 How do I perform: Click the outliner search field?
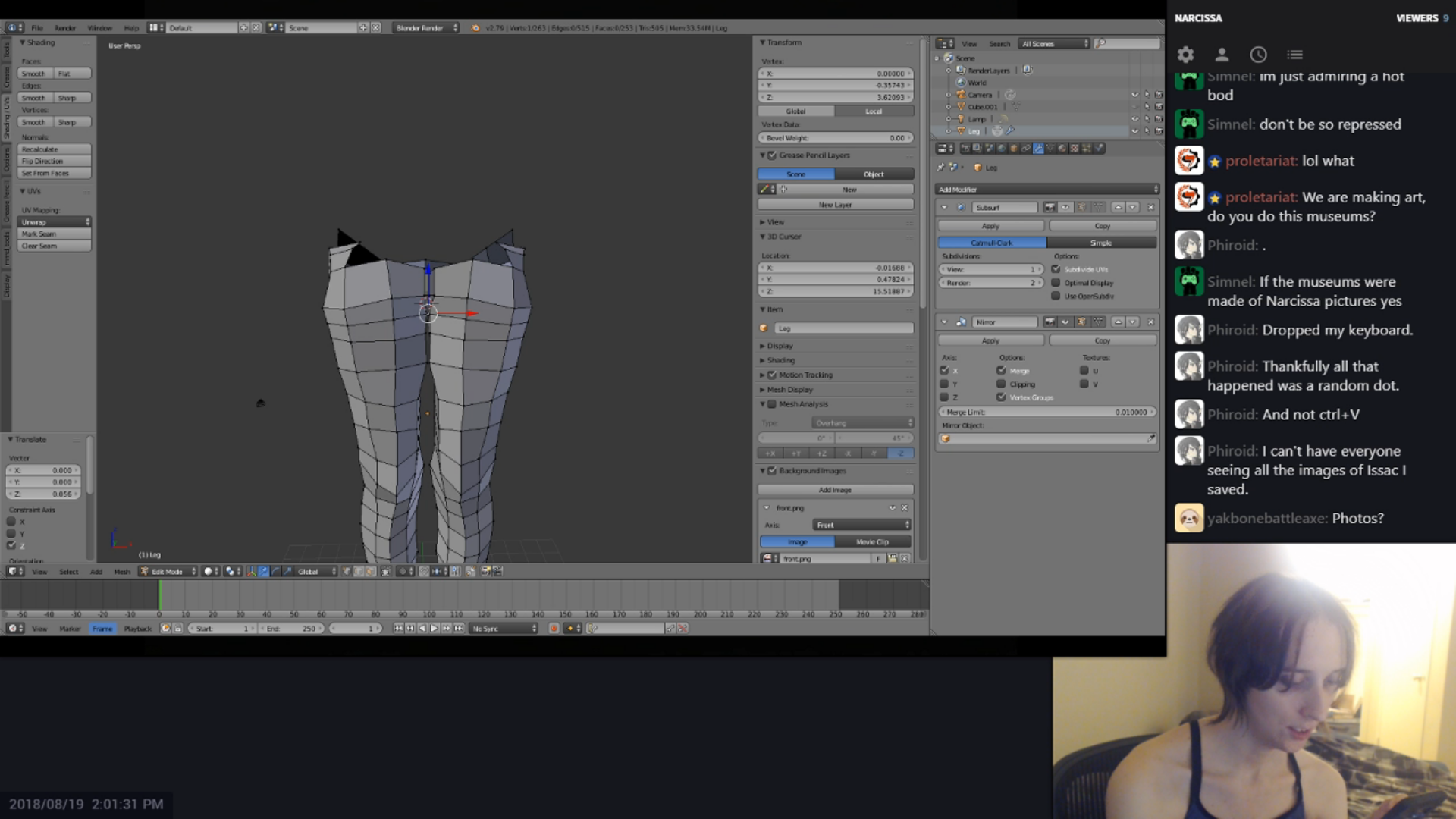click(x=1128, y=44)
